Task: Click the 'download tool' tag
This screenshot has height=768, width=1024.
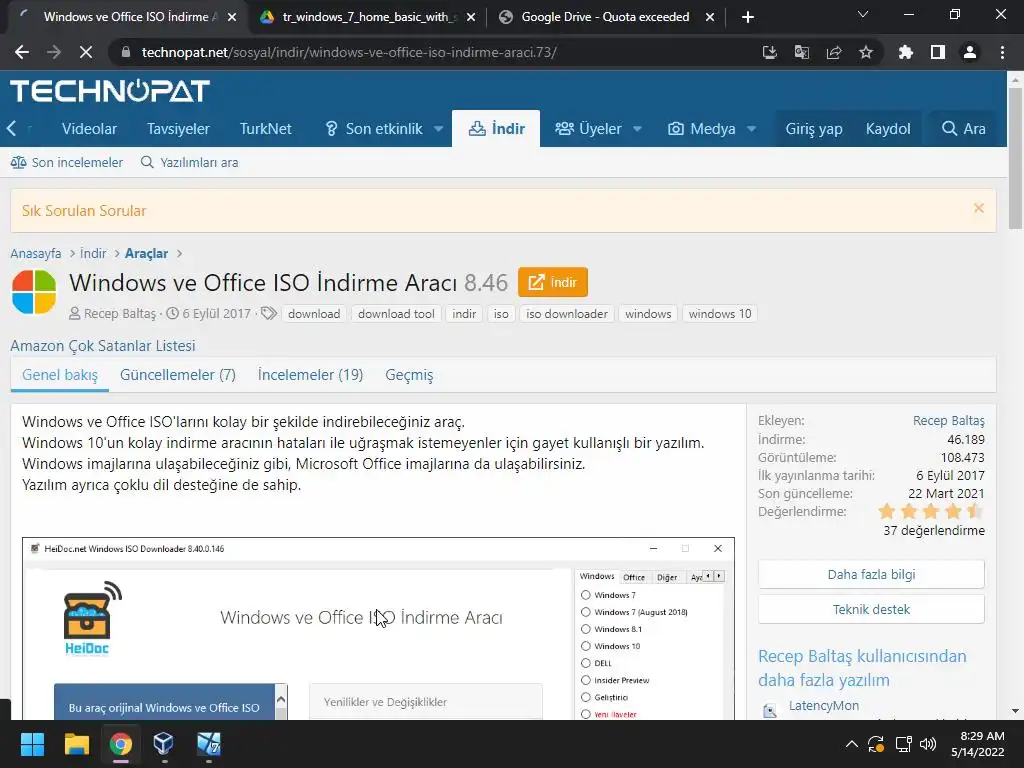Action: (396, 314)
